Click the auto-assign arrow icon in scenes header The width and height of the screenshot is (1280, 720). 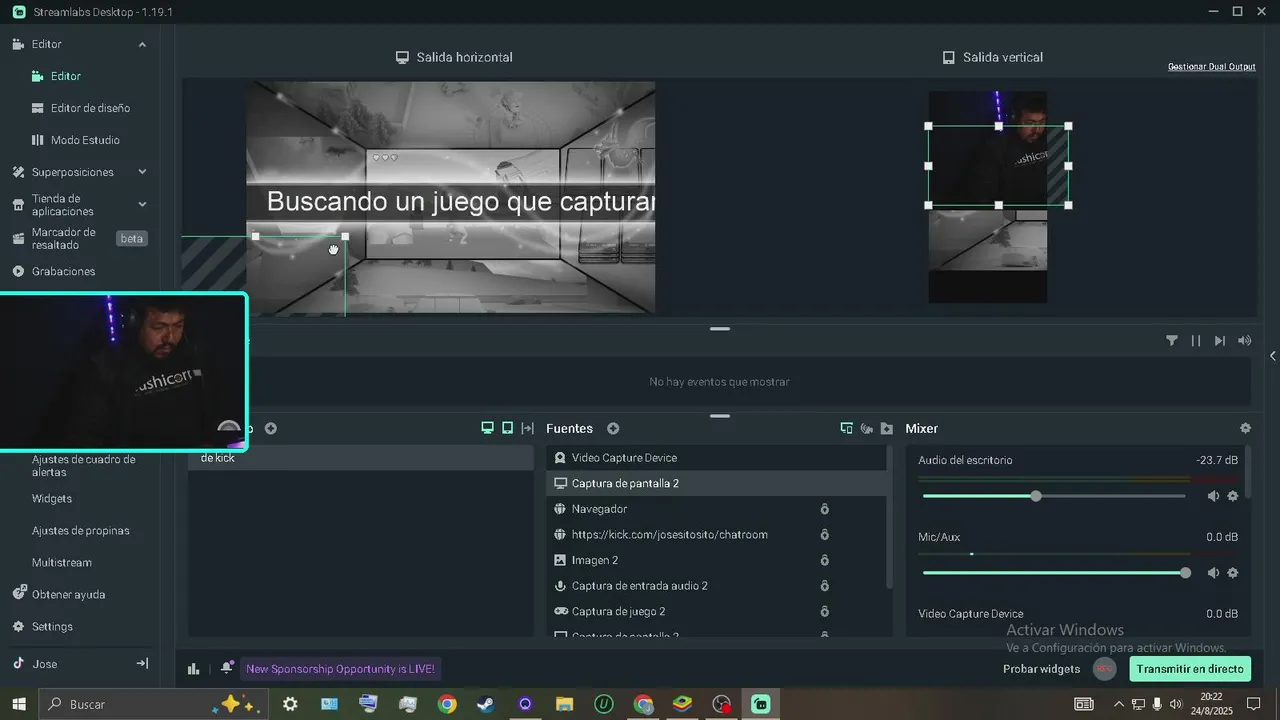coord(528,428)
